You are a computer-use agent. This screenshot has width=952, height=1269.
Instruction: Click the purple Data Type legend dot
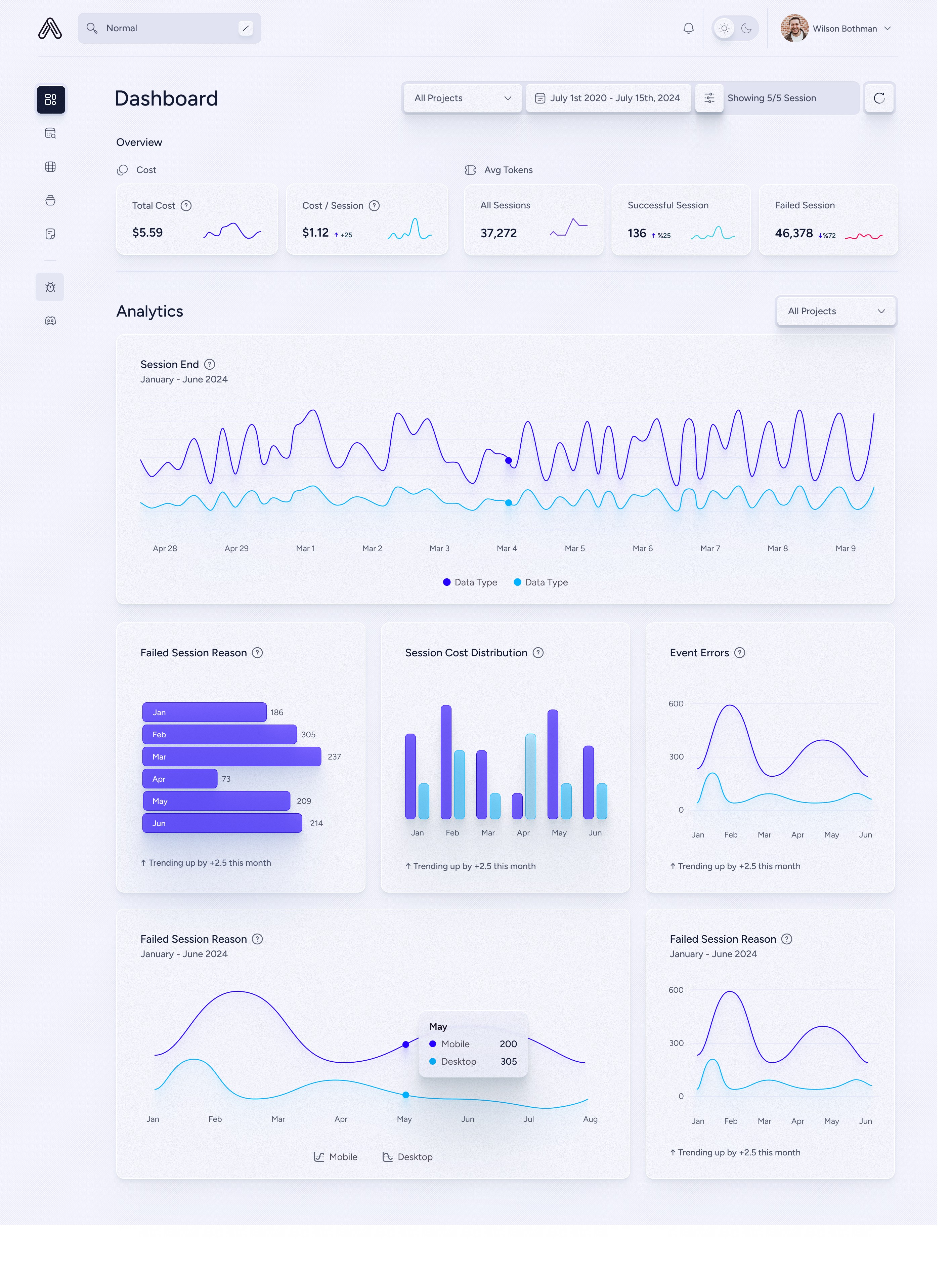click(447, 582)
